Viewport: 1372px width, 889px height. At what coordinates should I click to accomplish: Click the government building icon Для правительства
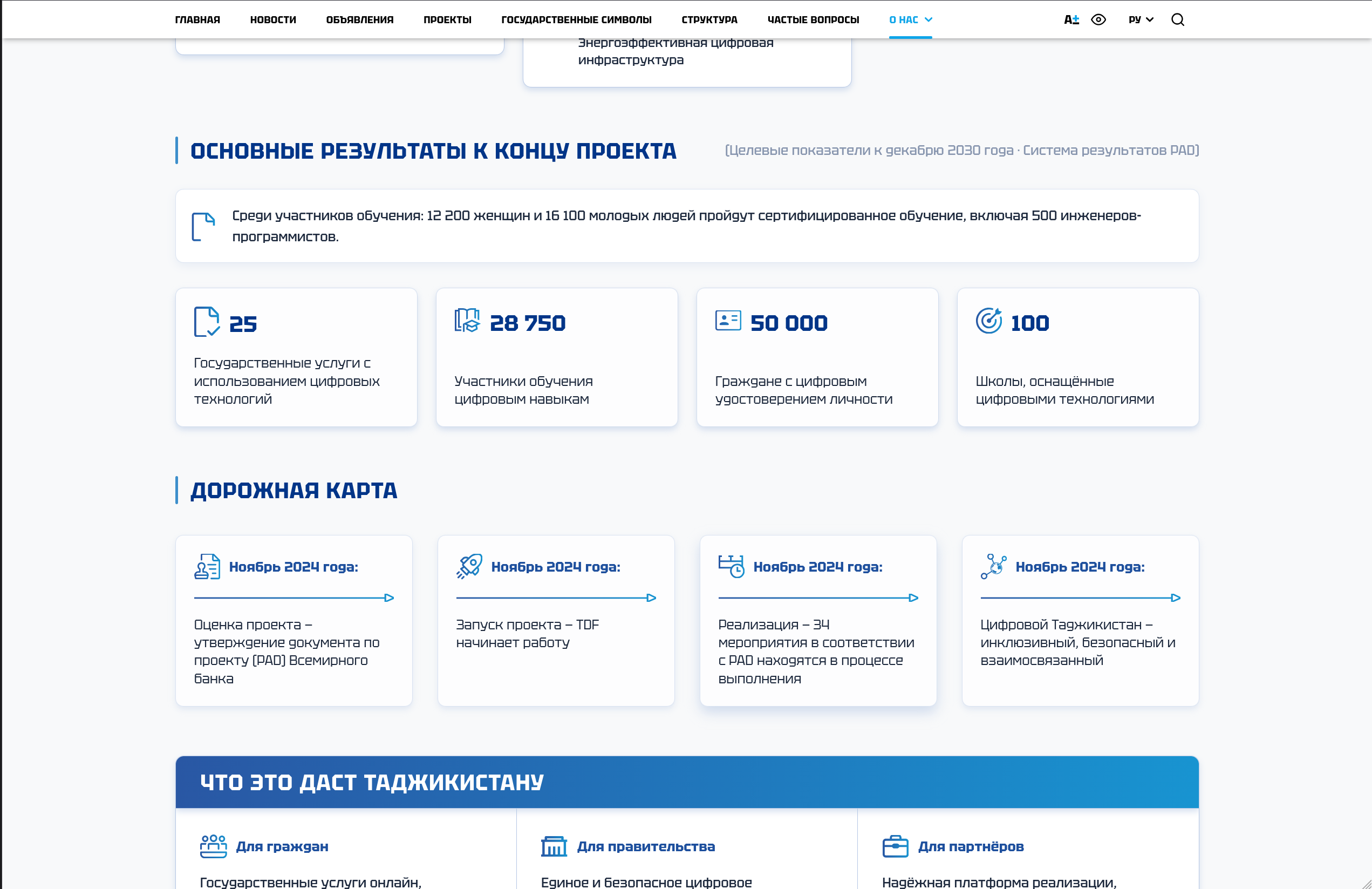pos(554,846)
